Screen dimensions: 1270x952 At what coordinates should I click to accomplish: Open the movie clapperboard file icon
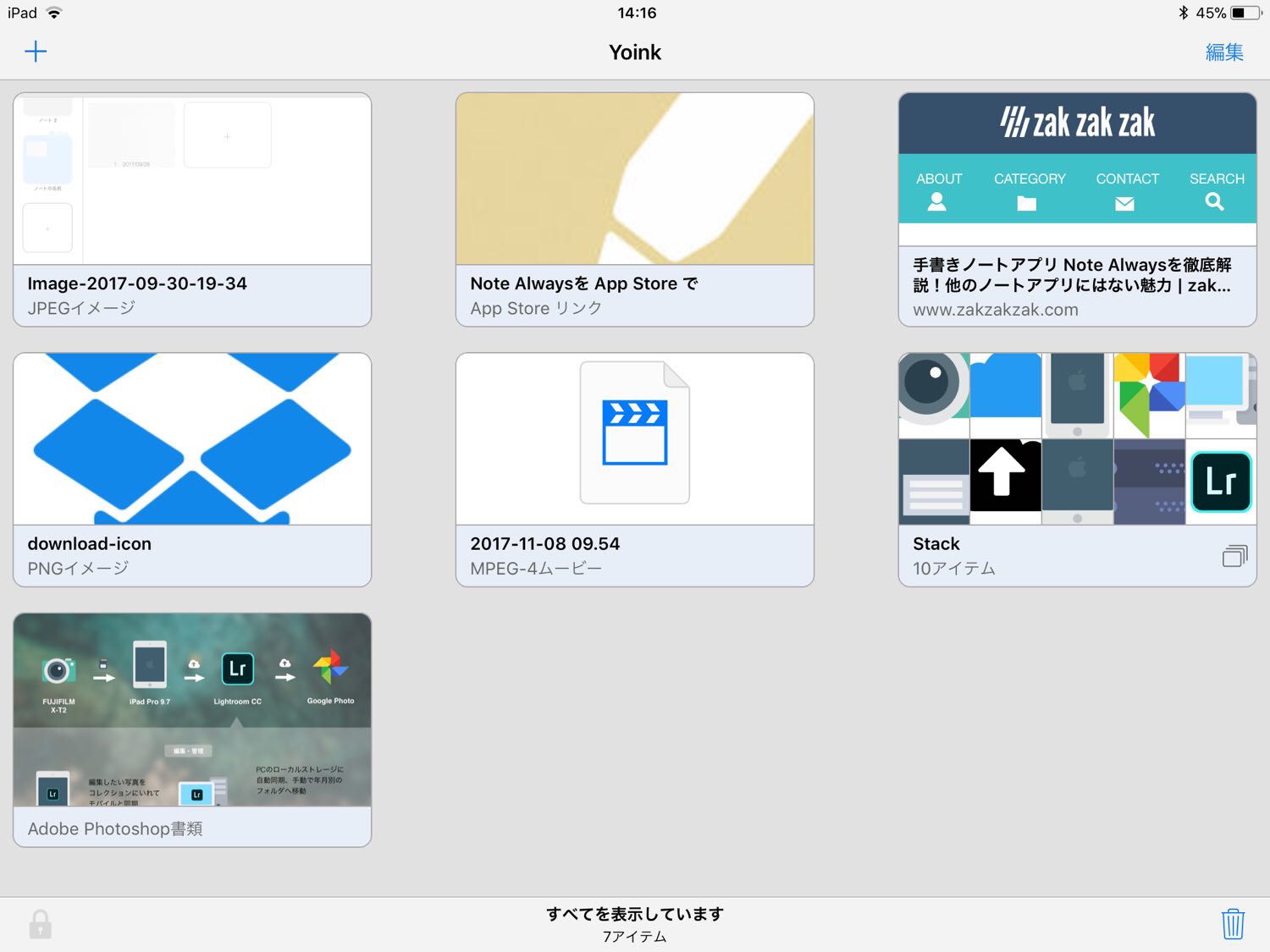click(x=635, y=432)
